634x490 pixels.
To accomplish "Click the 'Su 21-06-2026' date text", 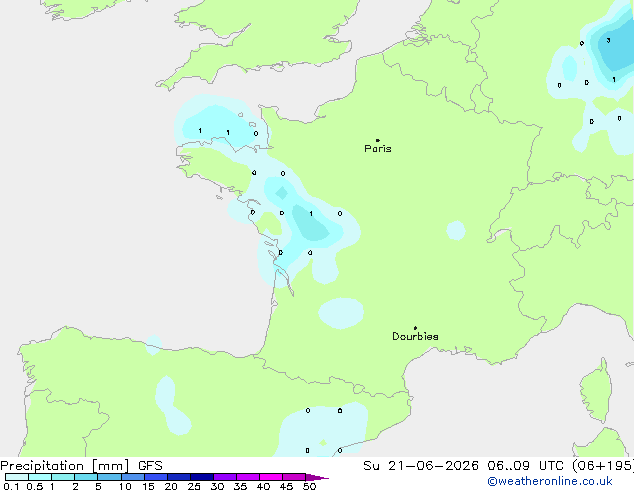I will click(421, 466).
